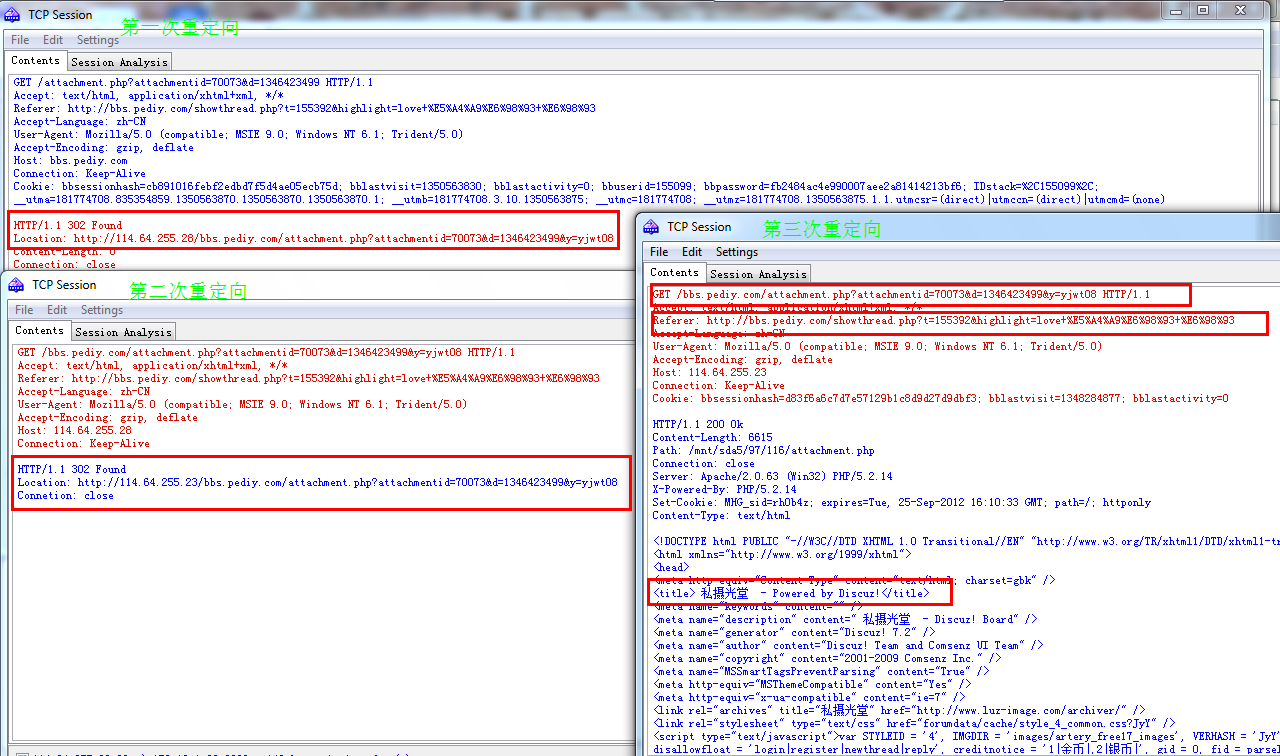
Task: Open the Settings menu in the top TCP Session window
Action: pyautogui.click(x=98, y=40)
